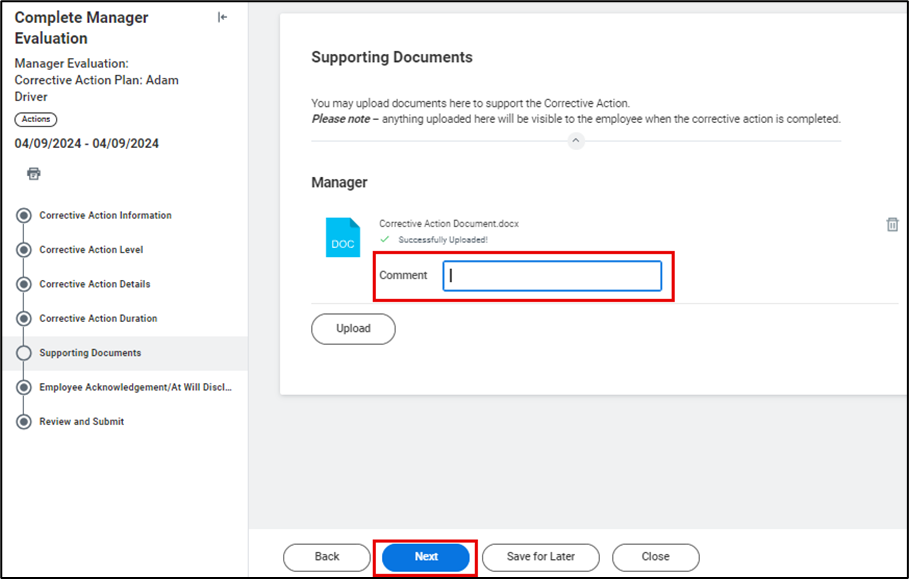909x579 pixels.
Task: Go to Corrective Action Details step
Action: coord(94,284)
